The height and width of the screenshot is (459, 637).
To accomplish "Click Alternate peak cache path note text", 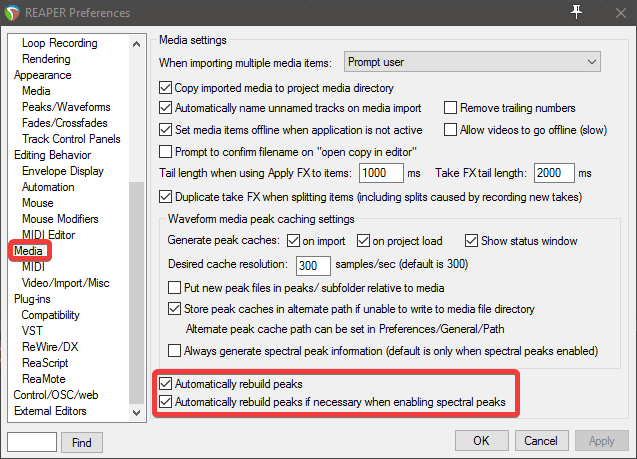I will (x=345, y=329).
